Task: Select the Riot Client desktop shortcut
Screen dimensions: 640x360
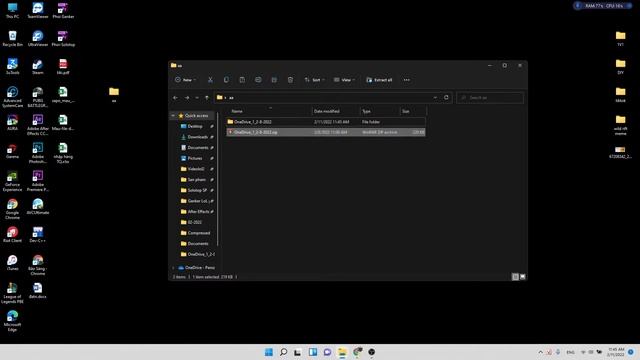Action: pyautogui.click(x=12, y=235)
